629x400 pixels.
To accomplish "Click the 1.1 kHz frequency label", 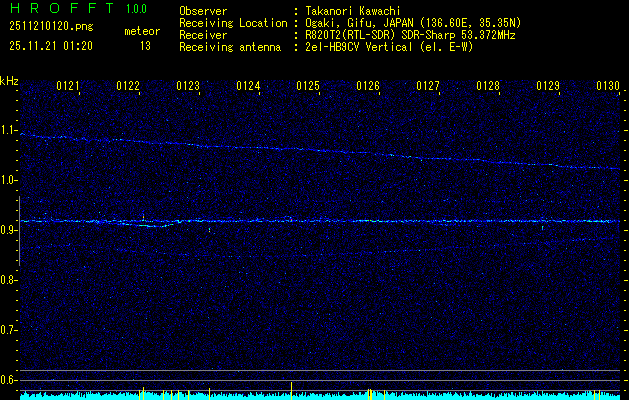I will coord(9,130).
